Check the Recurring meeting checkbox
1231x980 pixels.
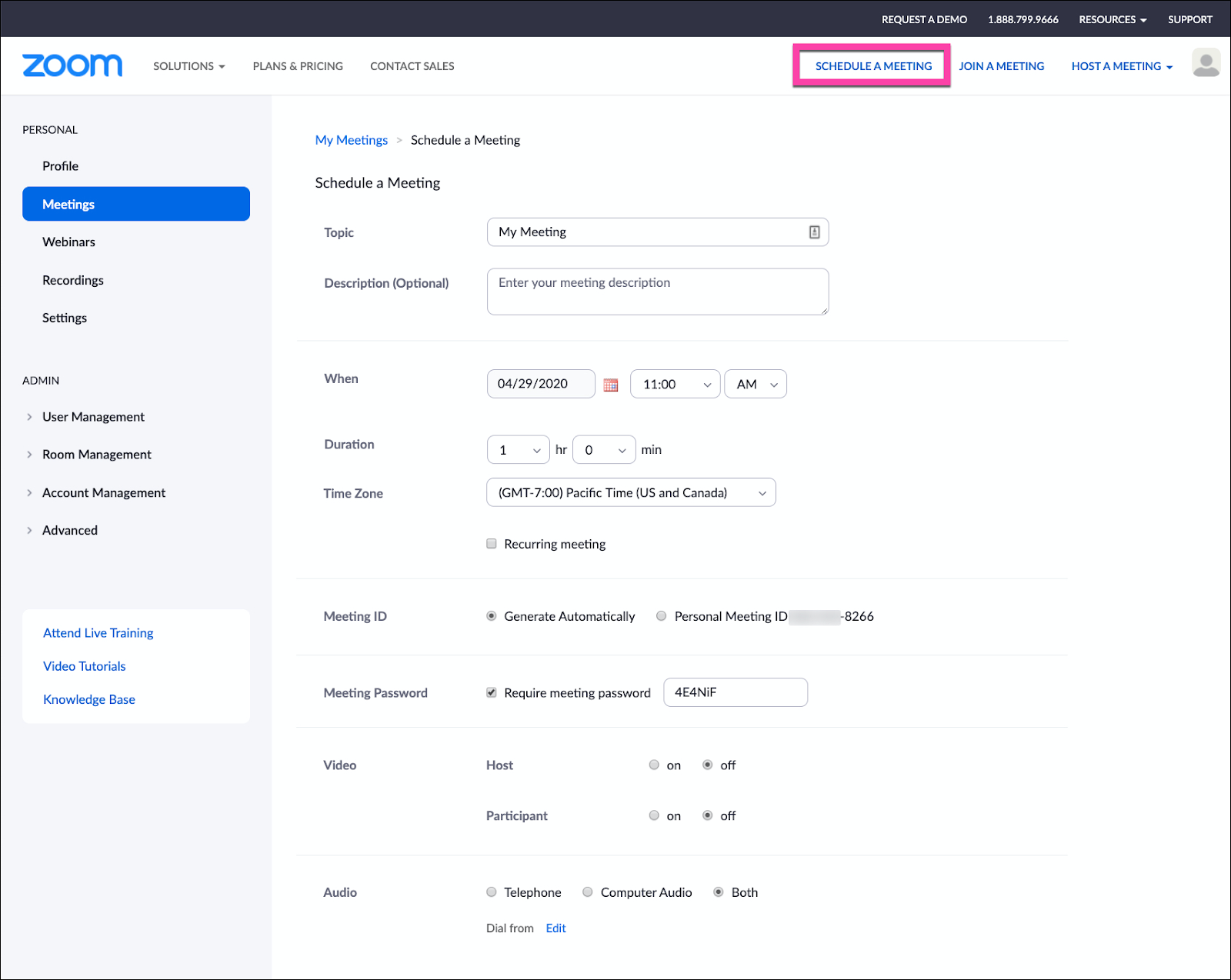[x=492, y=544]
